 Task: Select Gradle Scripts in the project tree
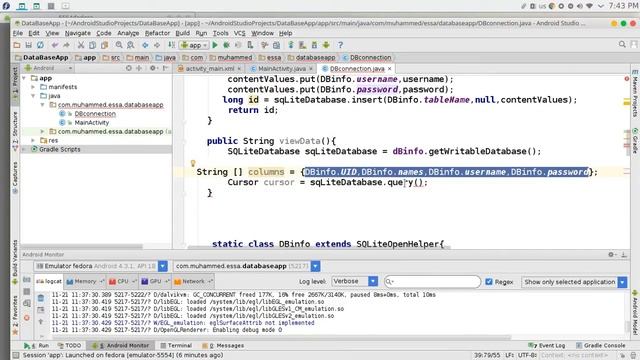60,149
